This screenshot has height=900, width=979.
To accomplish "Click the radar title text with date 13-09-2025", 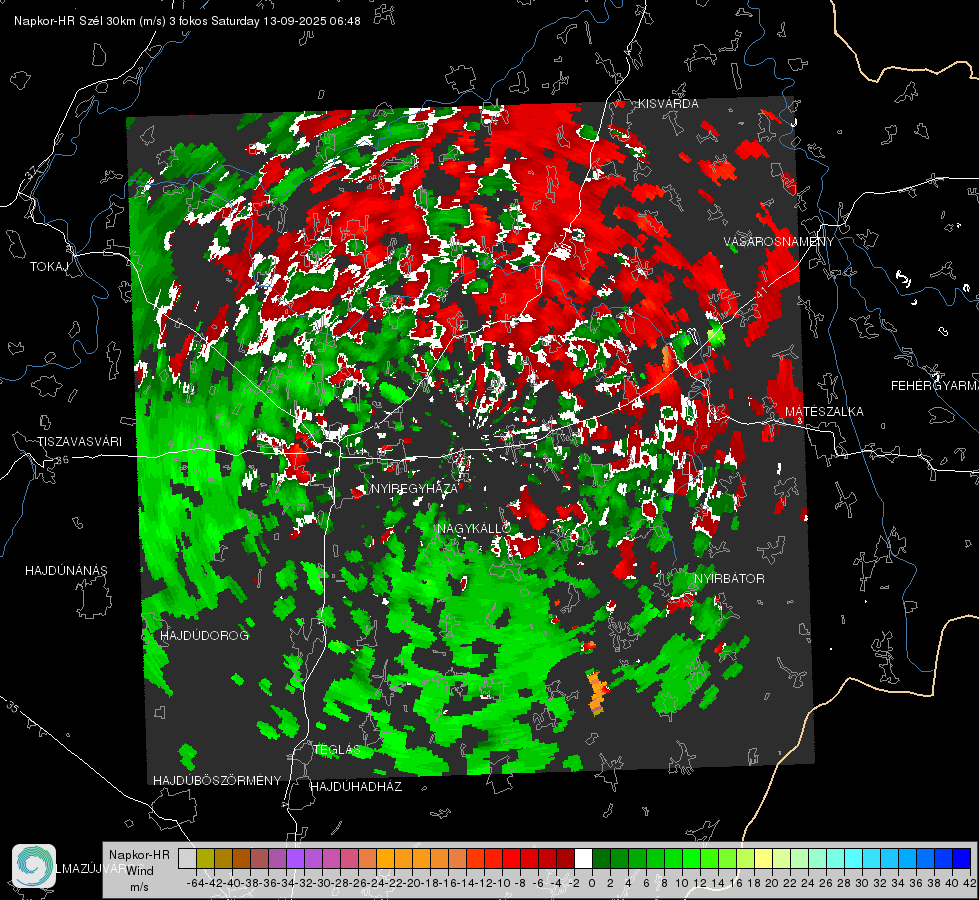I will point(187,21).
